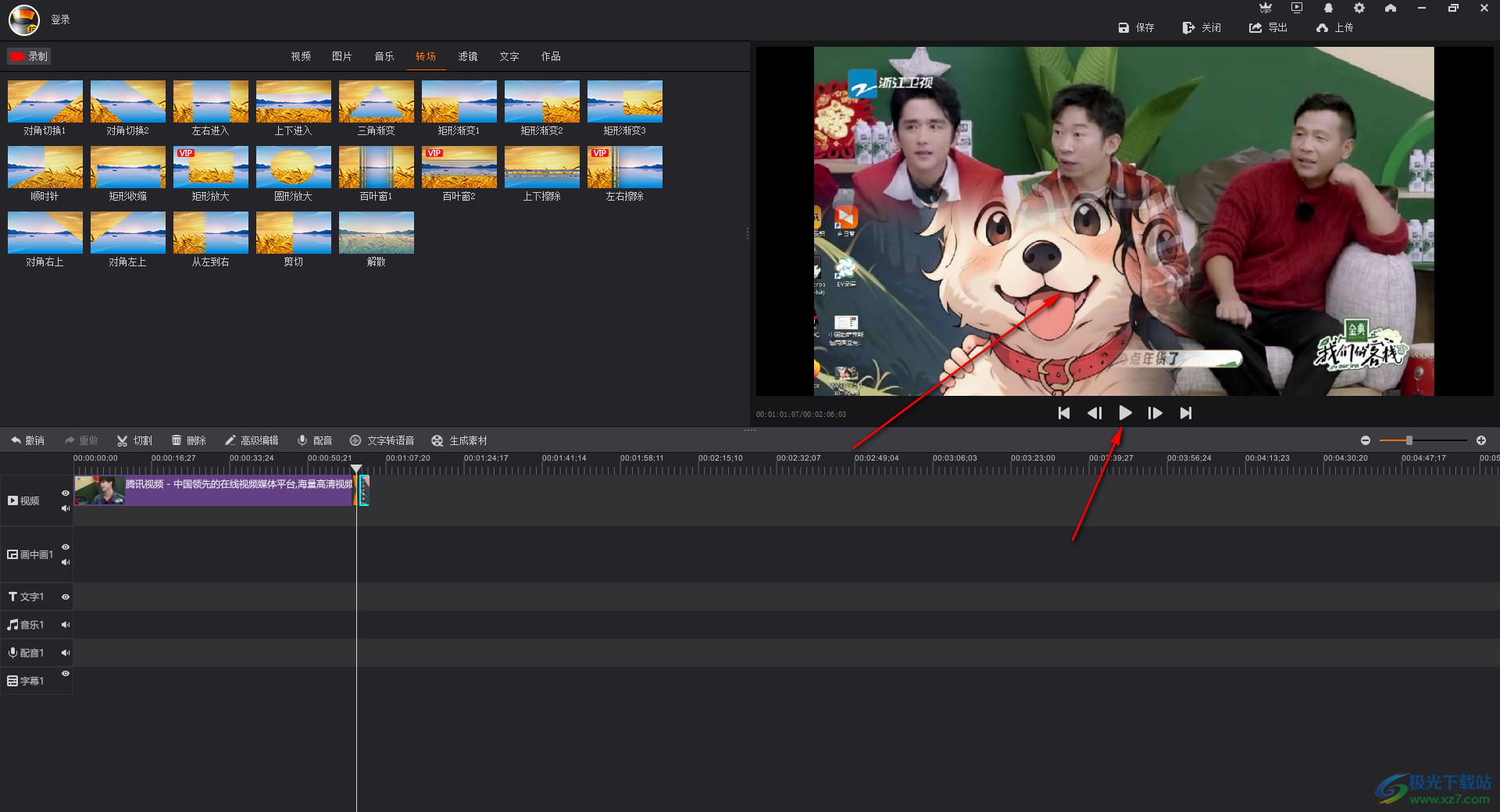Click Generate Material (生成素材)
Image resolution: width=1500 pixels, height=812 pixels.
tap(459, 440)
